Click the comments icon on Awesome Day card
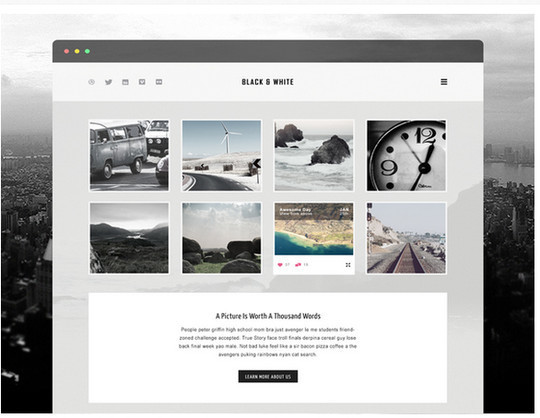The width and height of the screenshot is (540, 418). (x=298, y=265)
